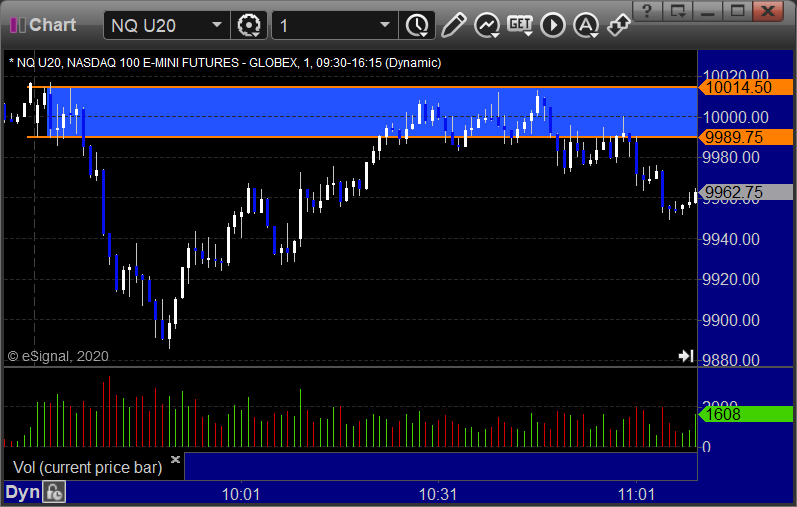Click the symbol link arrows icon

pyautogui.click(x=619, y=25)
